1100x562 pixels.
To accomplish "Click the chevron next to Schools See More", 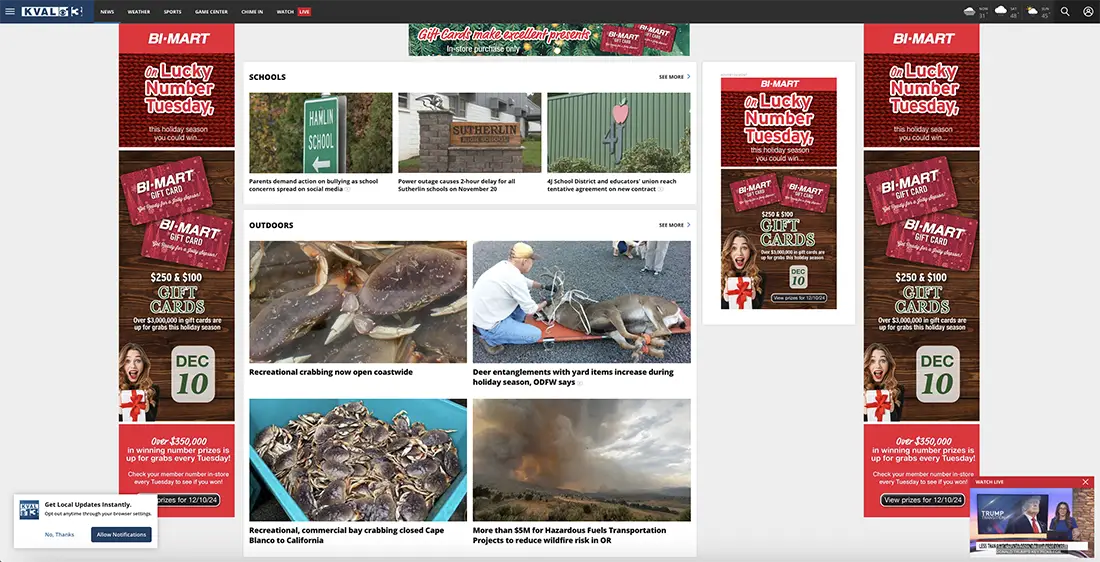I will pyautogui.click(x=688, y=76).
